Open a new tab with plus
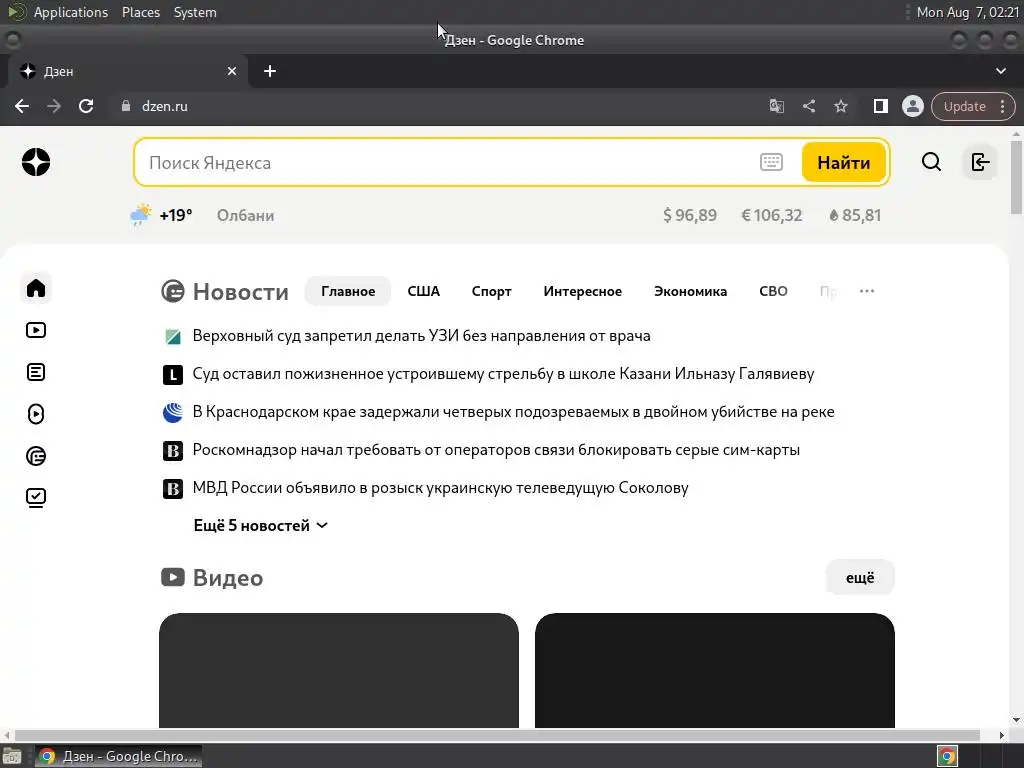This screenshot has width=1024, height=768. [270, 71]
